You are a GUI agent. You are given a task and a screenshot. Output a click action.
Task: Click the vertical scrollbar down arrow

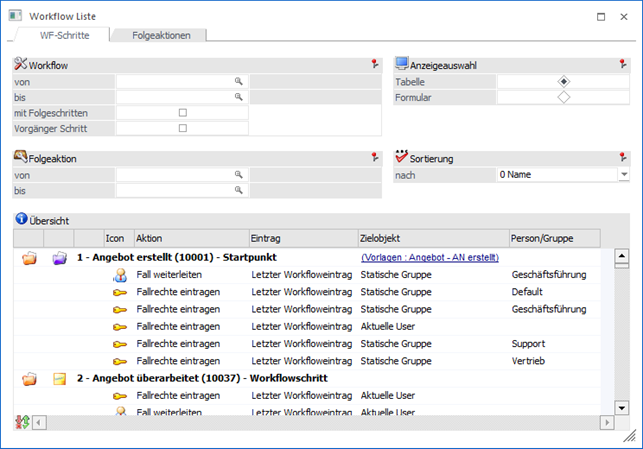click(x=621, y=407)
